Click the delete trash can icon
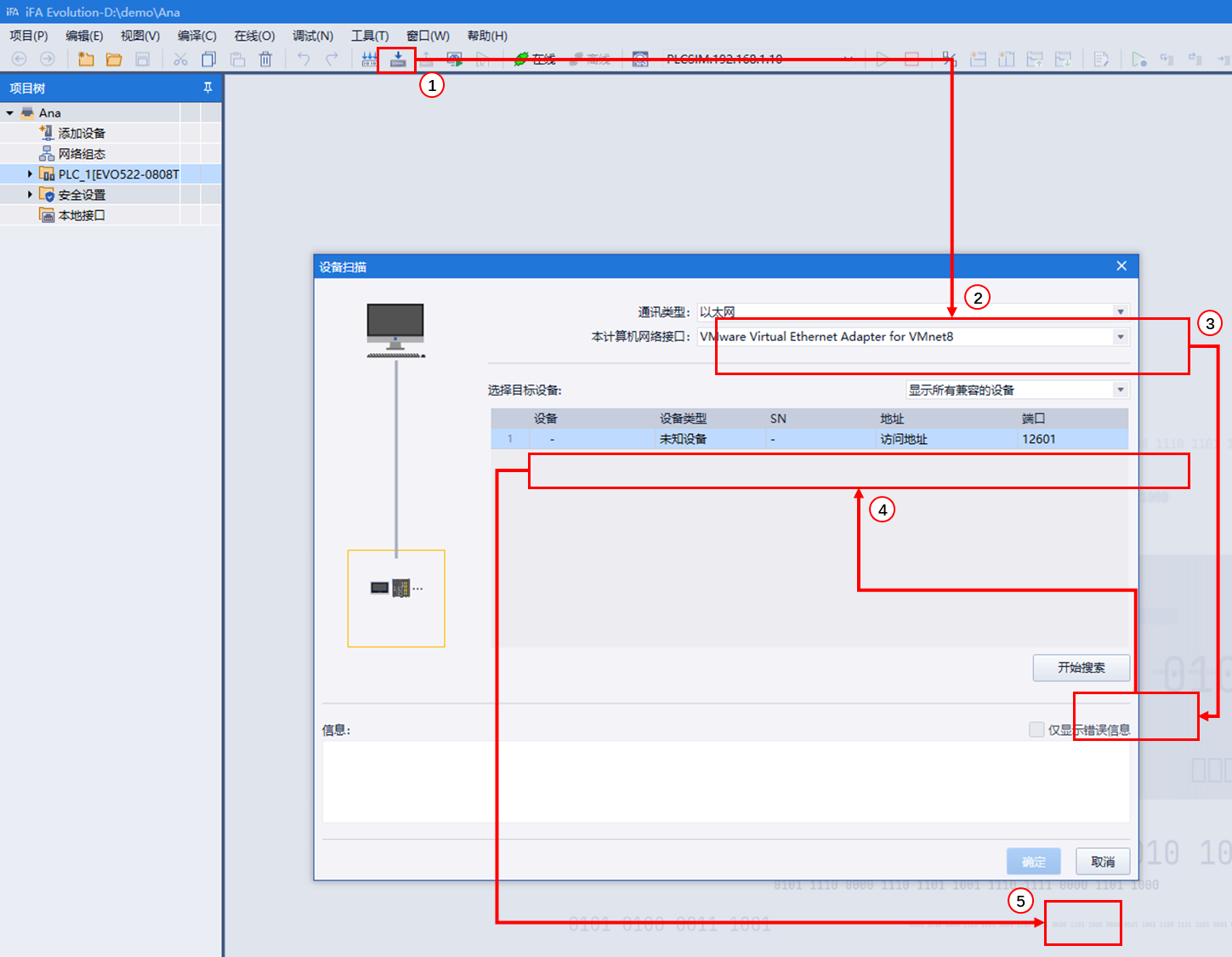Screen dimensions: 1232x957 pos(265,60)
